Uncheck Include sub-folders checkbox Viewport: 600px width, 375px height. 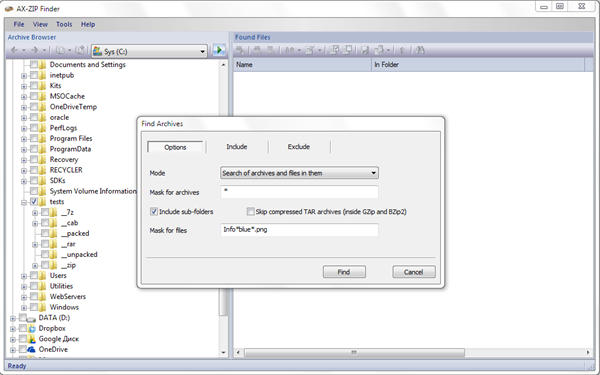click(x=154, y=211)
